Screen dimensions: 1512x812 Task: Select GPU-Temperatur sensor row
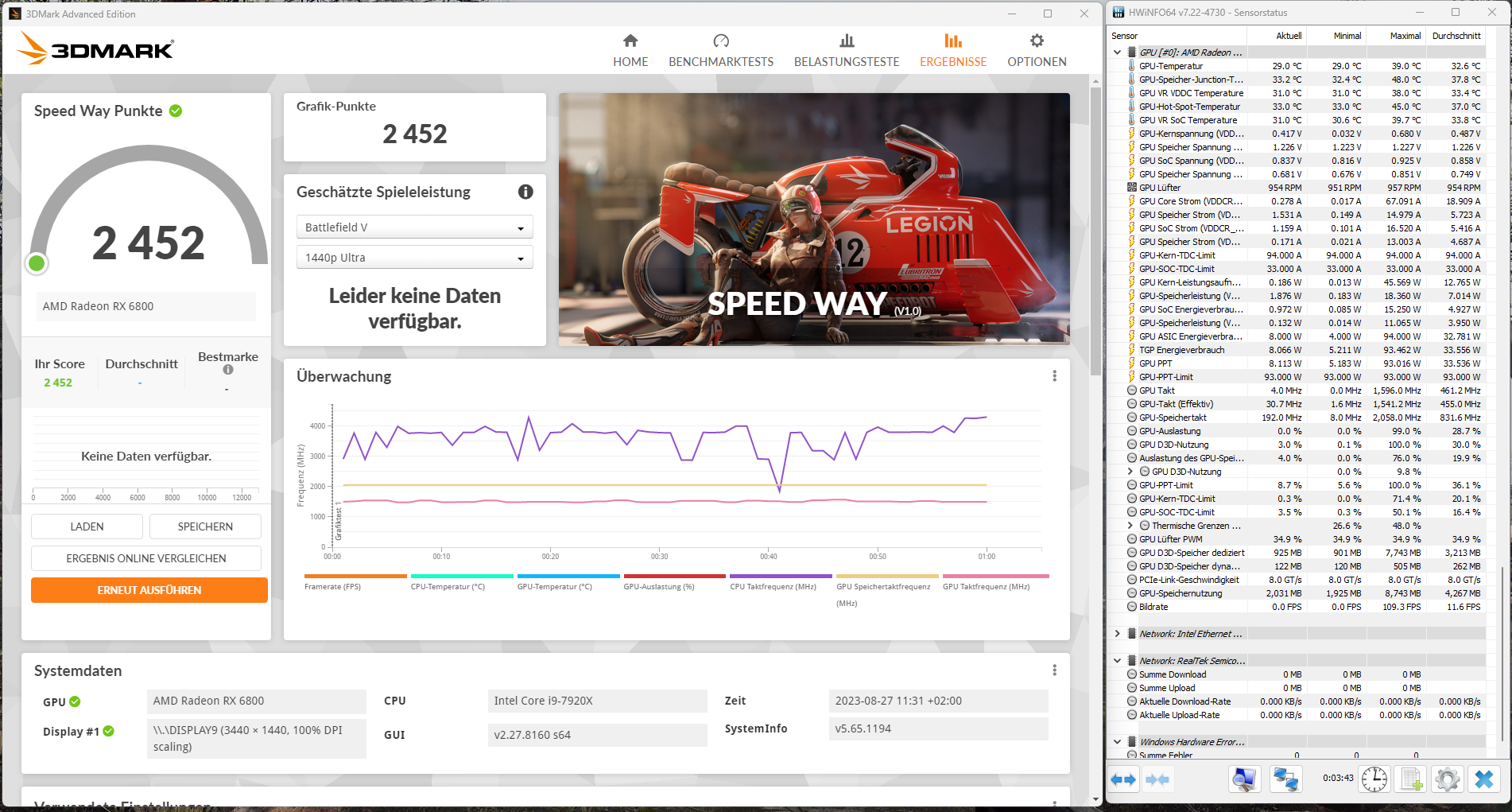pyautogui.click(x=1297, y=66)
